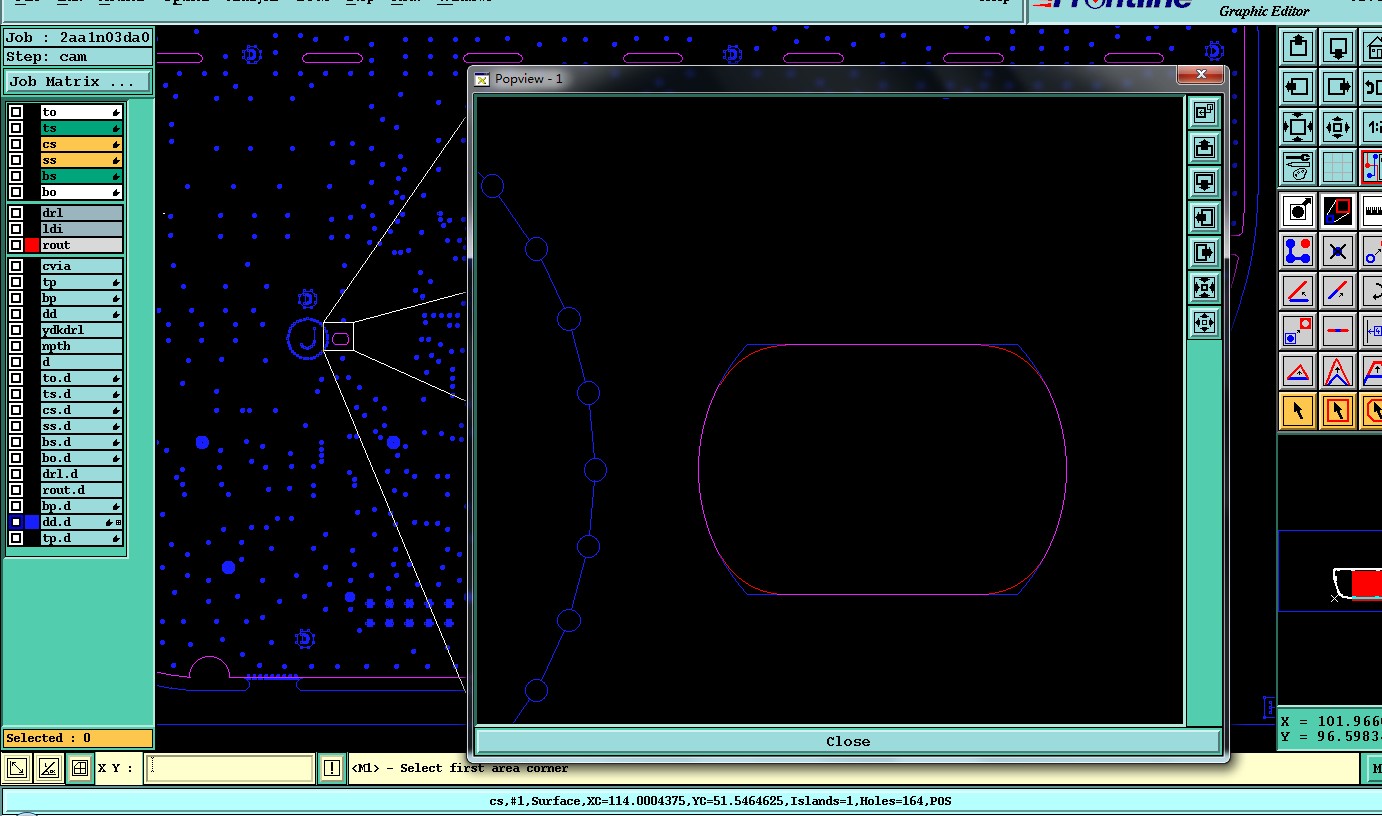Select layer ydkdrl in layer list

tap(81, 330)
